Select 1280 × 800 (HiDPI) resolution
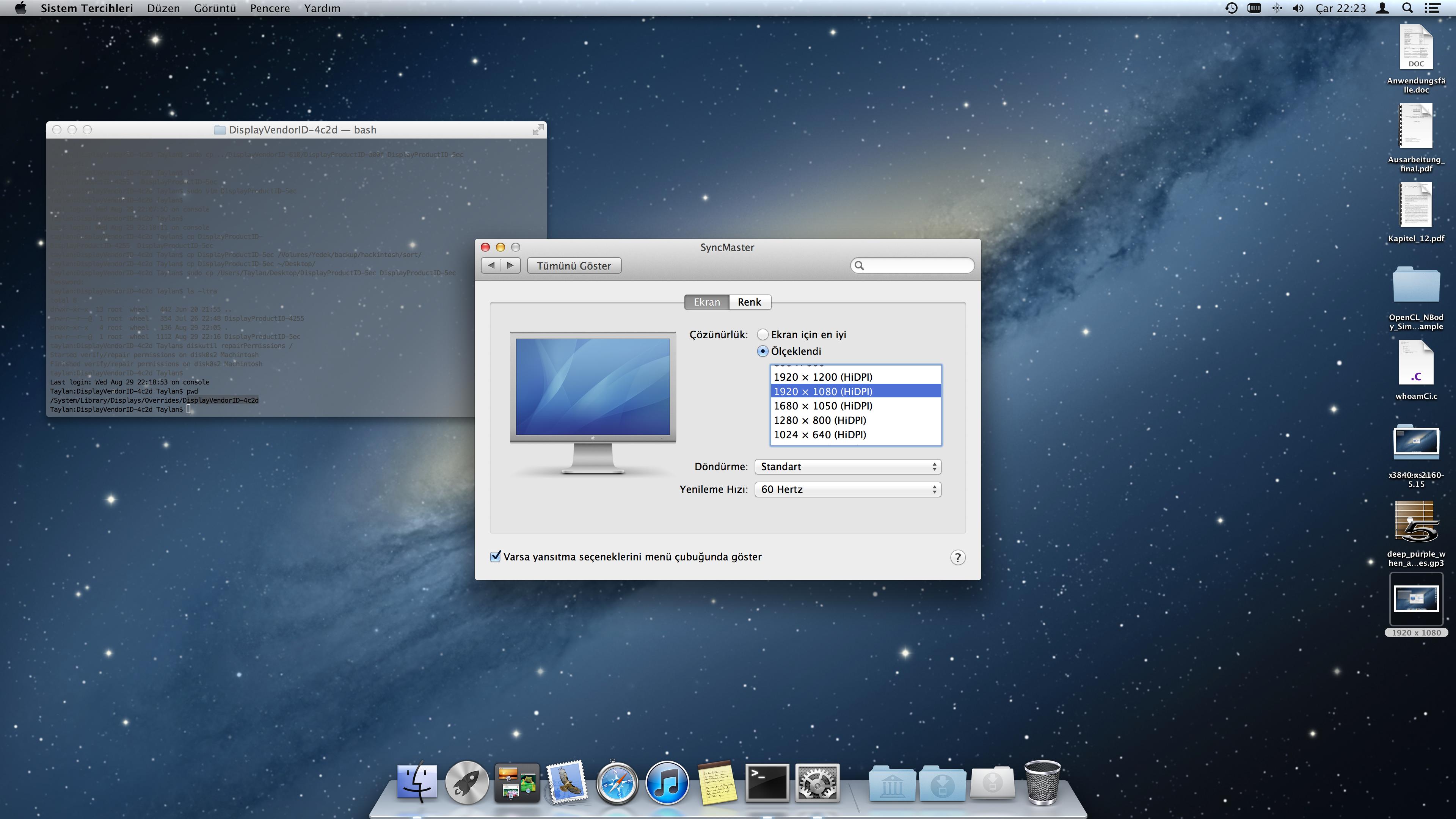 click(856, 420)
